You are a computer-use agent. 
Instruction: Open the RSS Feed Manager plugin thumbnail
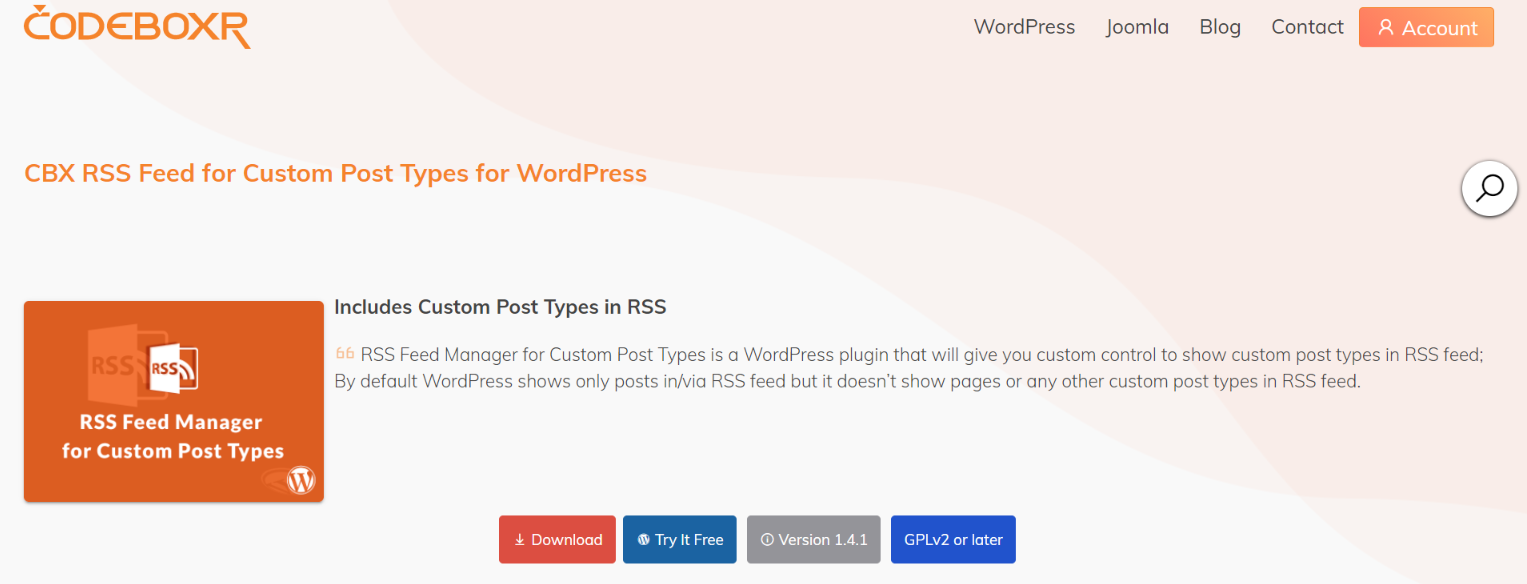click(174, 401)
